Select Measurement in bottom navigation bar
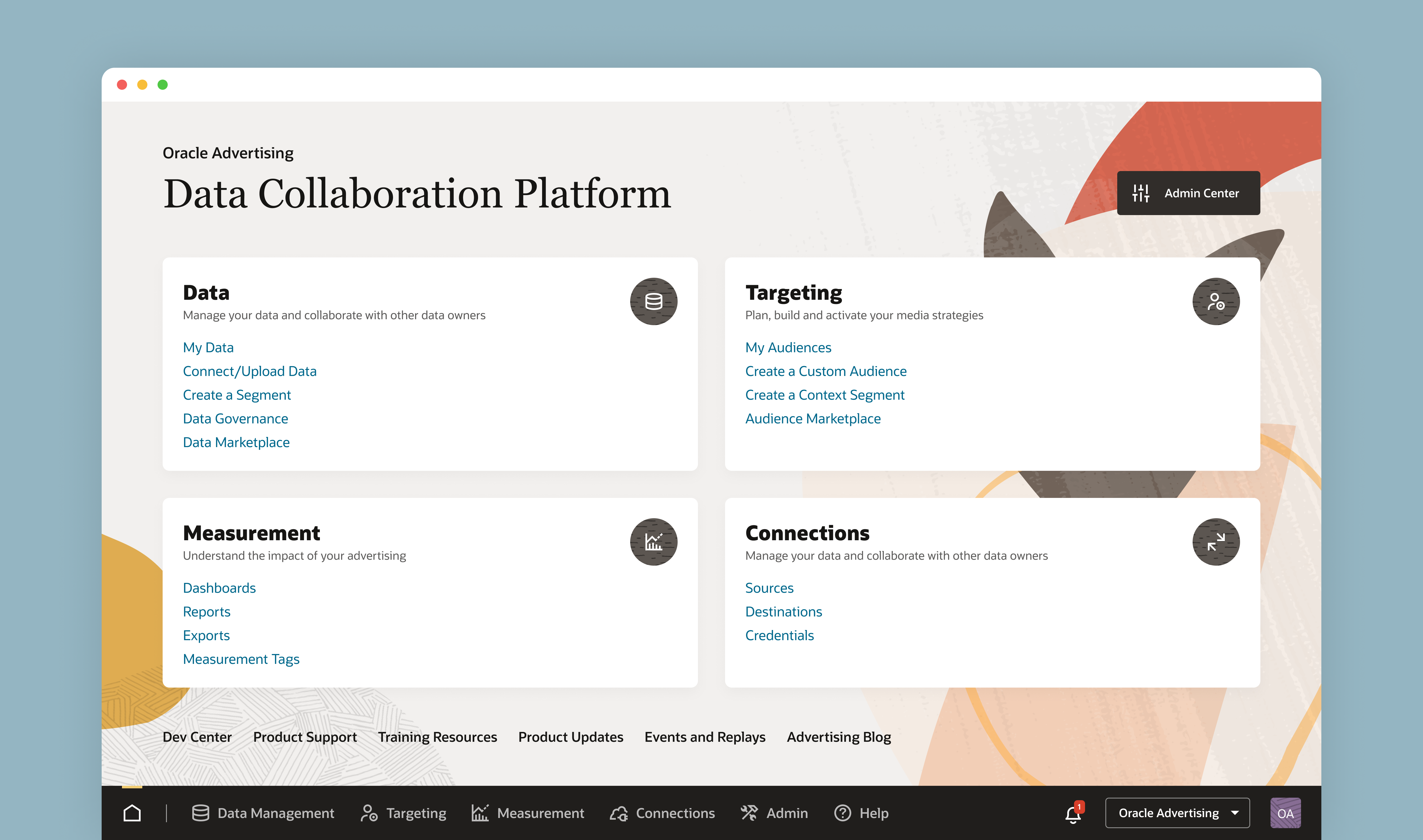 (527, 813)
